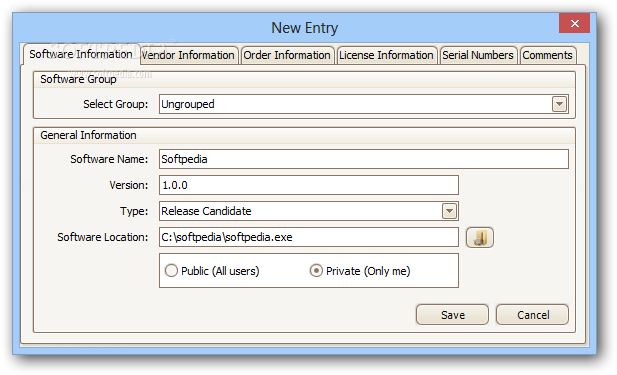Click the browse icon beside Software Location
Viewport: 617px width, 375px height.
[x=480, y=237]
